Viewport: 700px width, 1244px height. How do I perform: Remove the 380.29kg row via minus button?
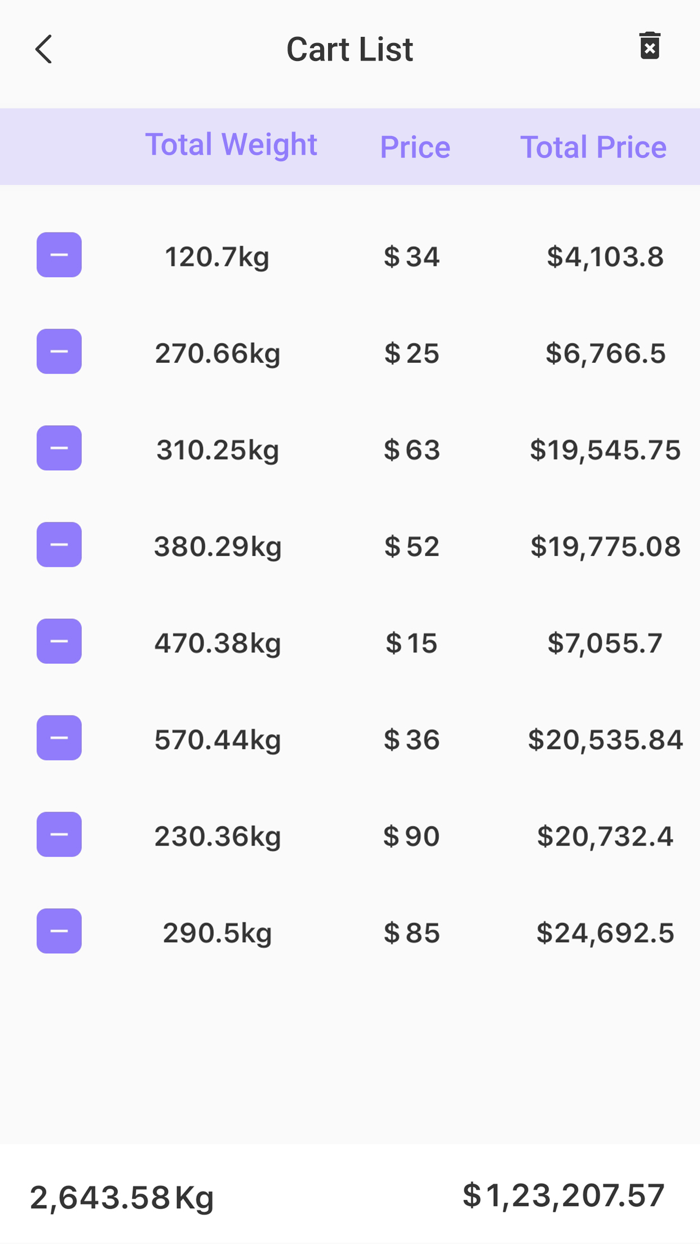pyautogui.click(x=58, y=544)
